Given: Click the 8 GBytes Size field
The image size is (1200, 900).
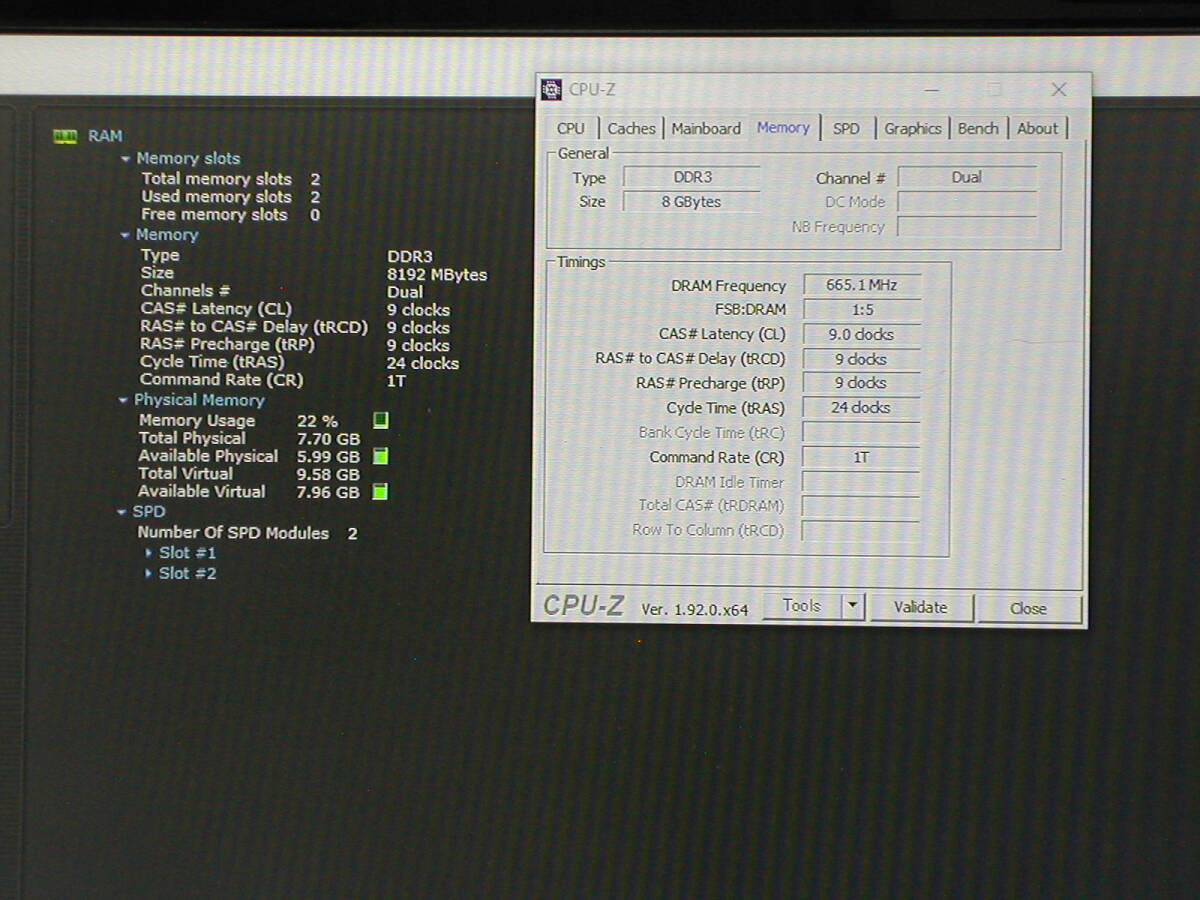Looking at the screenshot, I should [692, 202].
